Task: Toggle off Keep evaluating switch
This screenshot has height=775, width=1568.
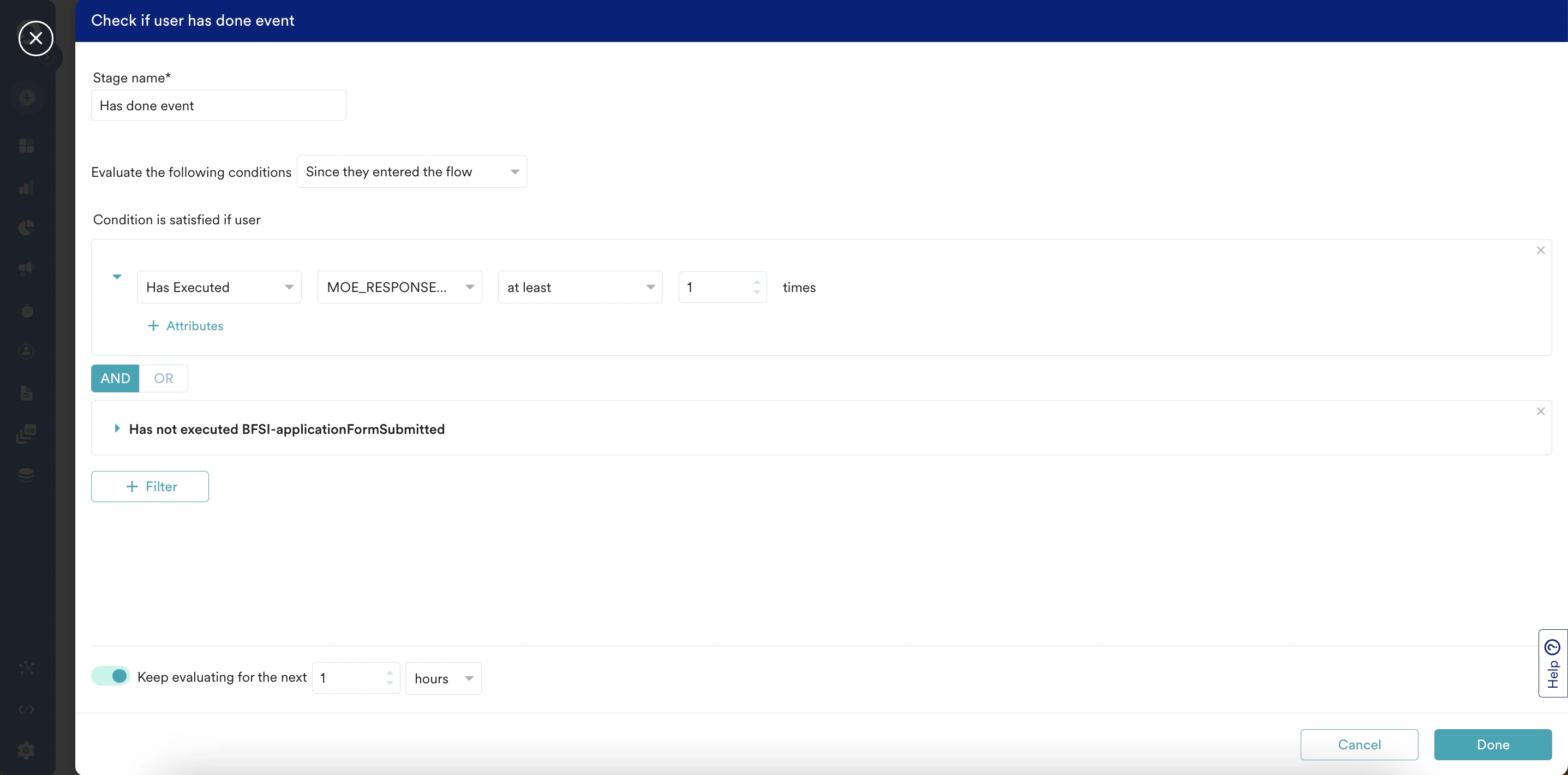Action: click(111, 676)
